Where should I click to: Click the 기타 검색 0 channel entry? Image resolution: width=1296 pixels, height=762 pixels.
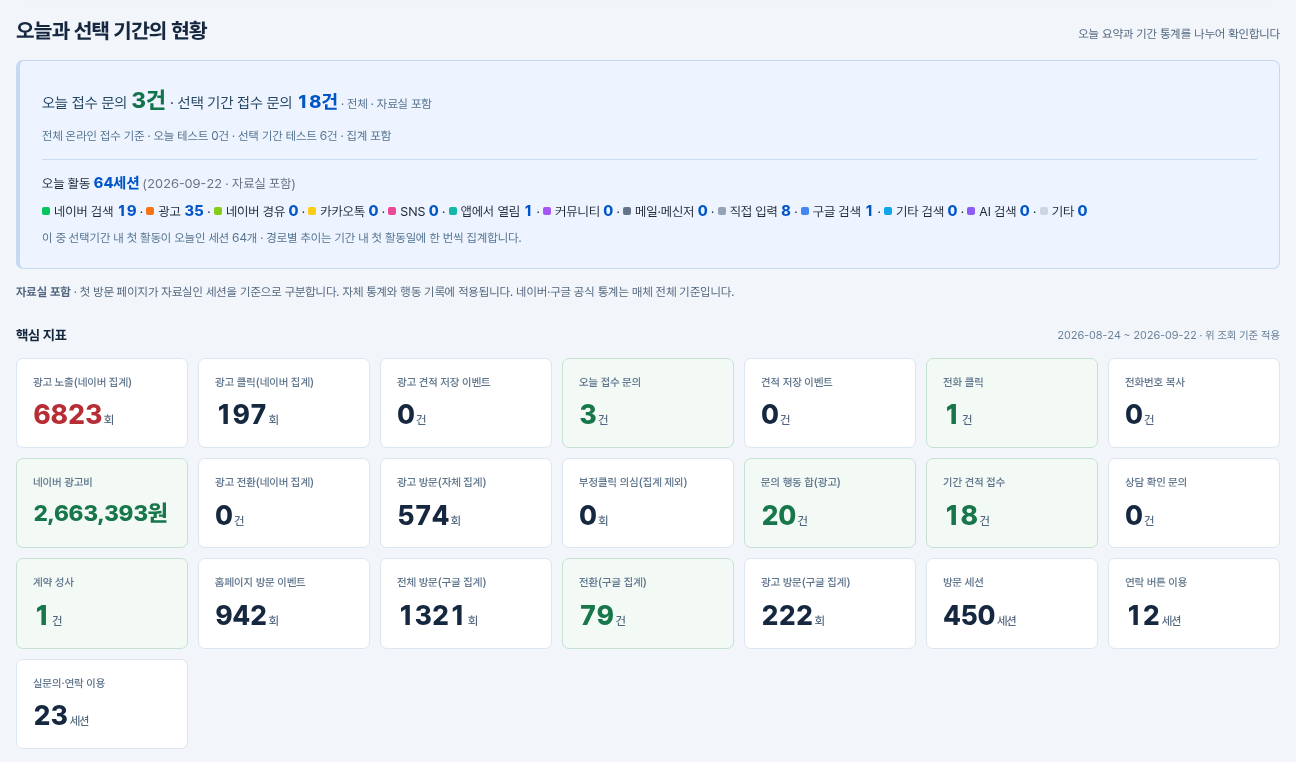(920, 211)
